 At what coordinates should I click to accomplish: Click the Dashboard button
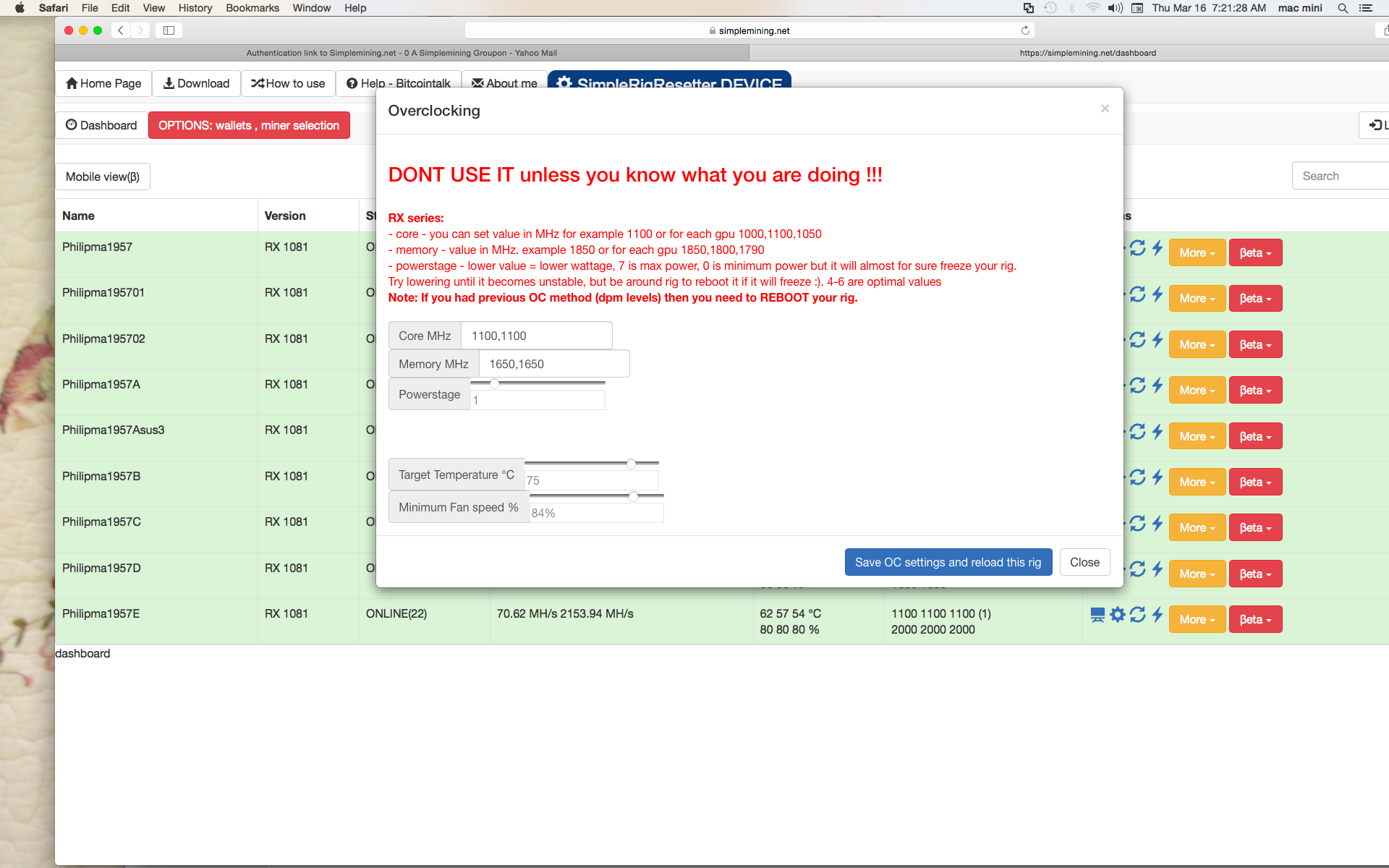[x=101, y=125]
